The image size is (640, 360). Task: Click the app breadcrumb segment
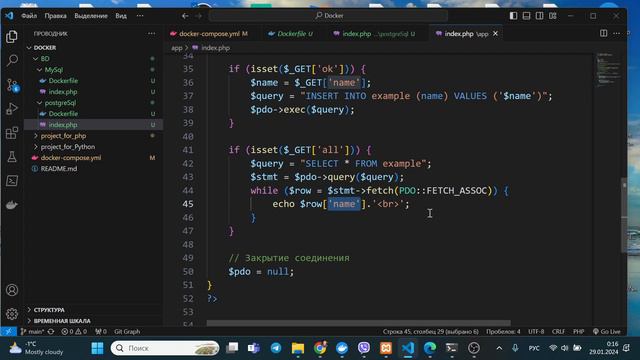(x=177, y=48)
